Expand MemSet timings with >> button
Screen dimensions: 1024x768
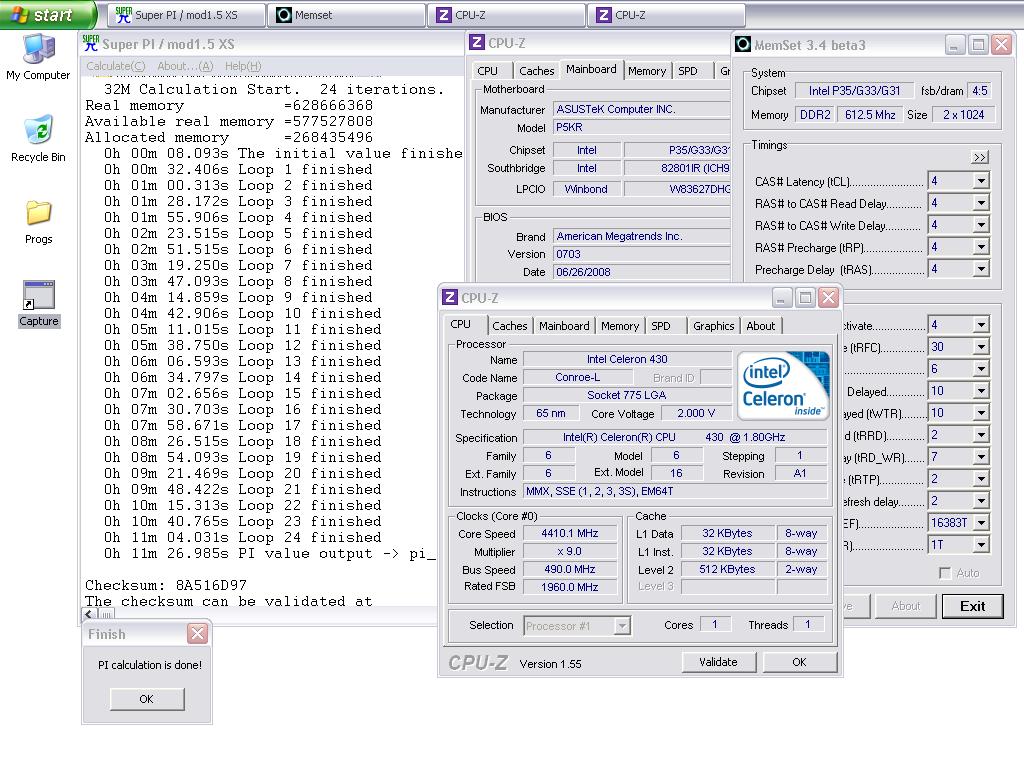[980, 157]
